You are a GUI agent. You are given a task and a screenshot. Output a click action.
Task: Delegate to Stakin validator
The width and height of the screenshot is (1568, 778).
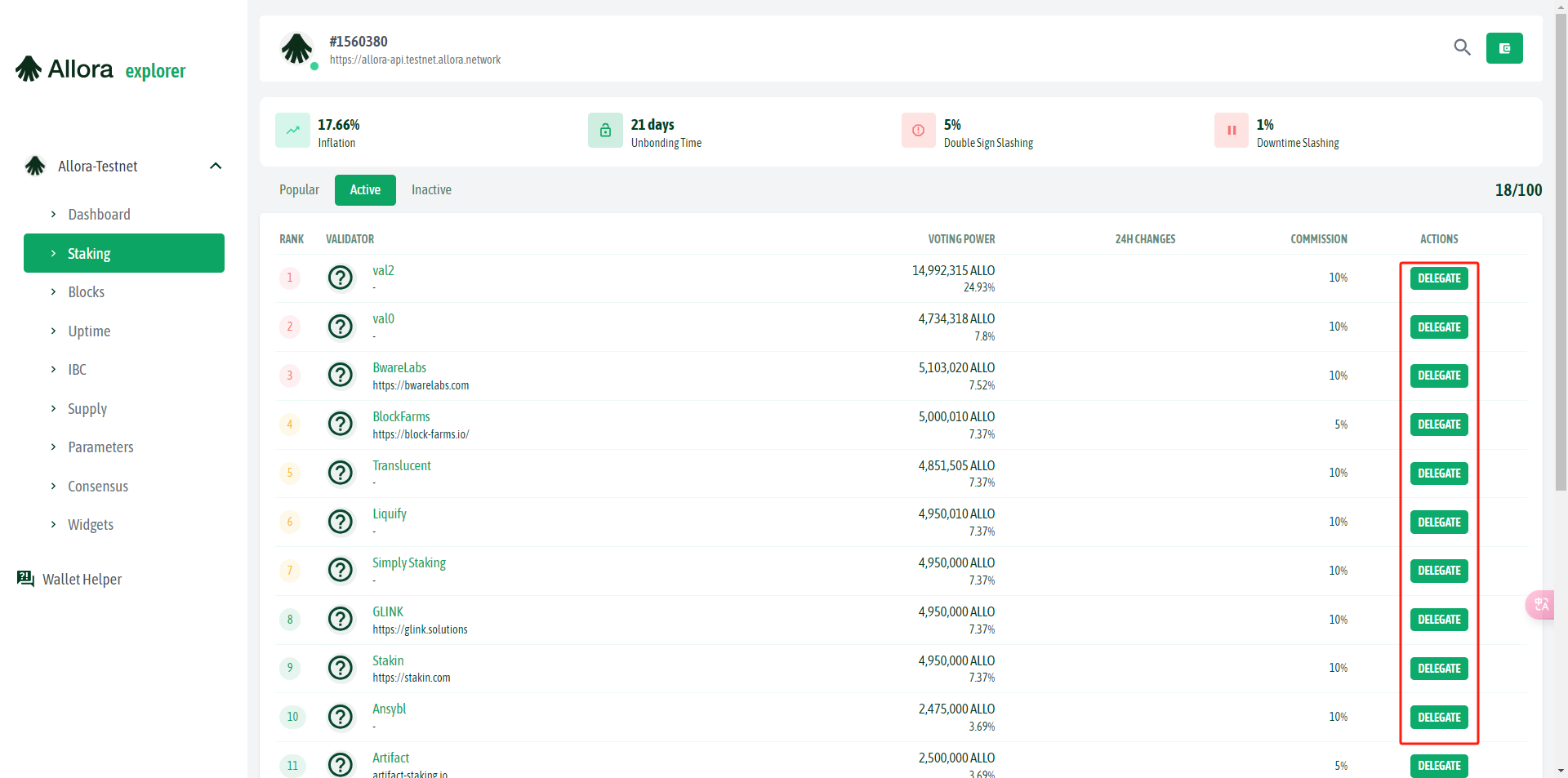(x=1439, y=669)
